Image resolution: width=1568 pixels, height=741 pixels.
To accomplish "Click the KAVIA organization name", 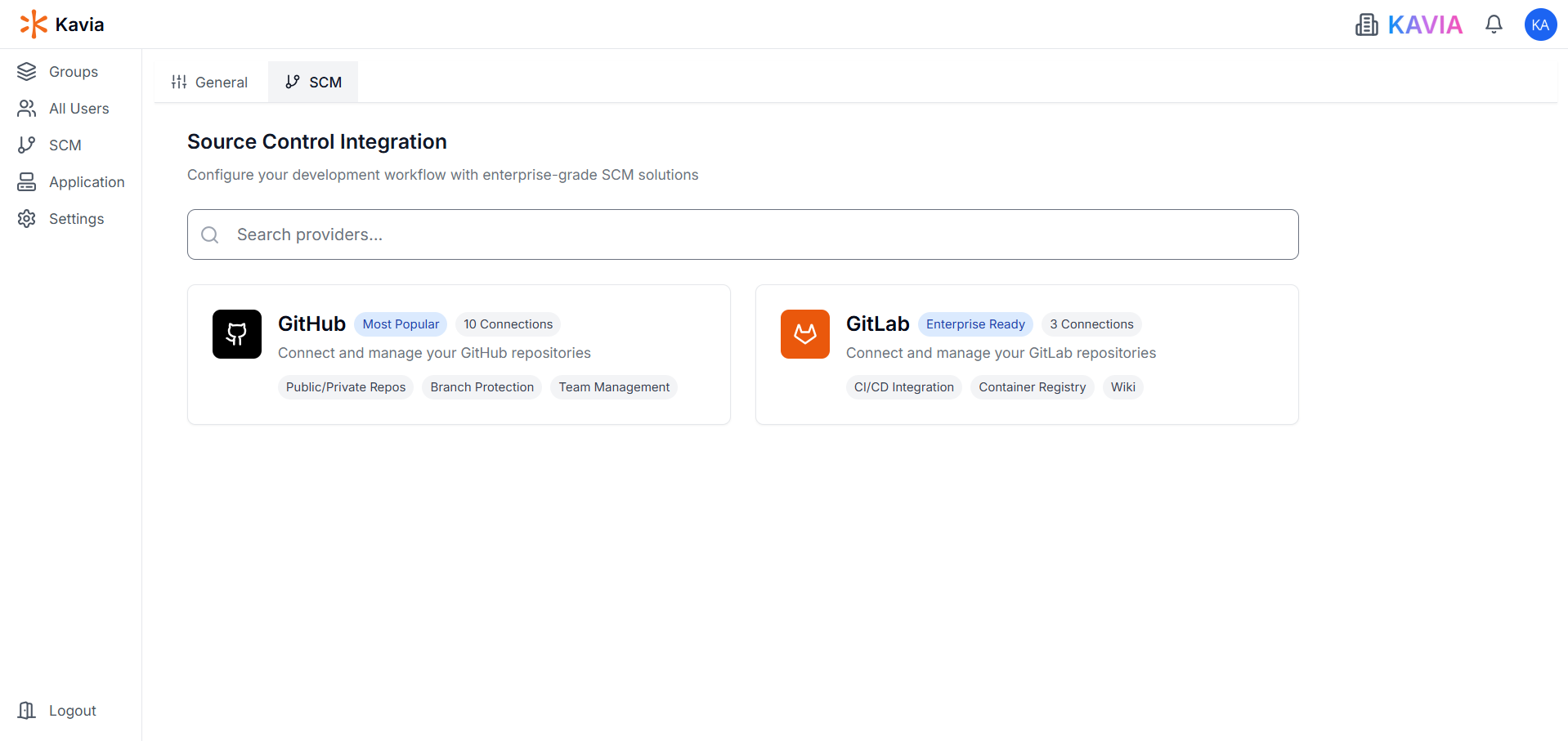I will tap(1425, 25).
